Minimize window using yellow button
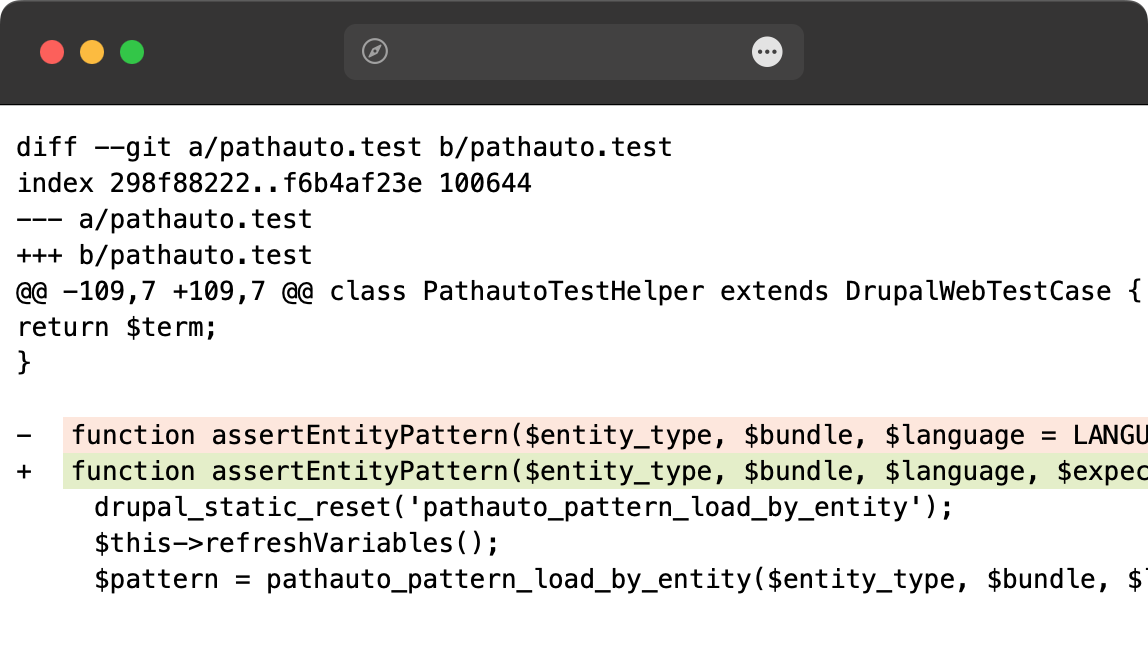Image resolution: width=1148 pixels, height=646 pixels. coord(92,52)
